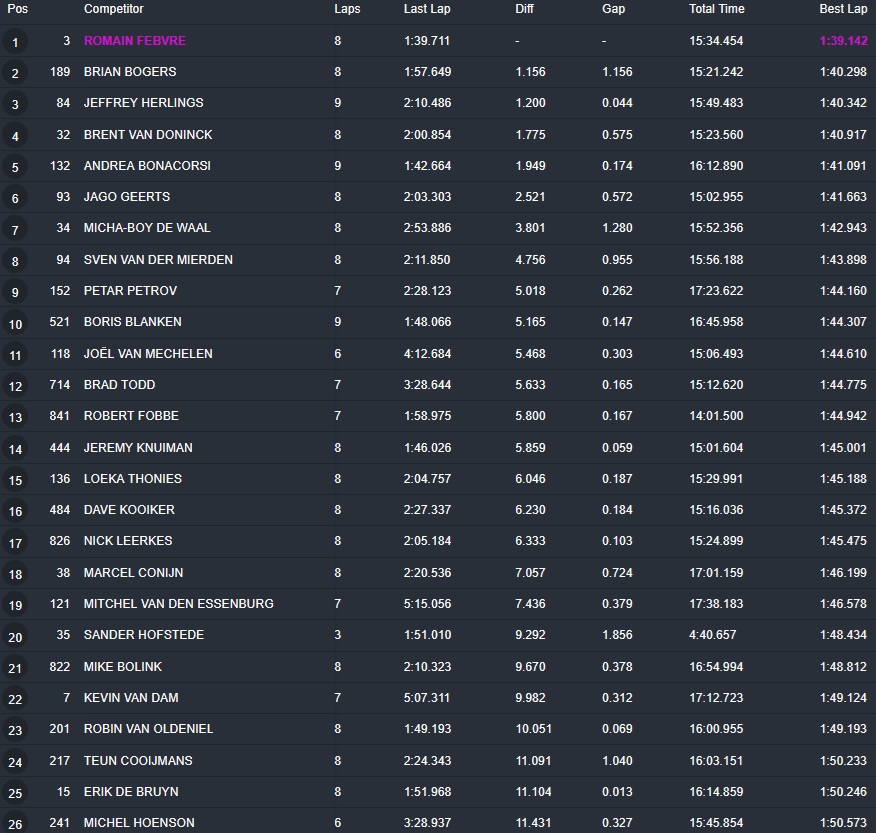The width and height of the screenshot is (876, 833).
Task: Select the position 10 circle badge
Action: 15,324
